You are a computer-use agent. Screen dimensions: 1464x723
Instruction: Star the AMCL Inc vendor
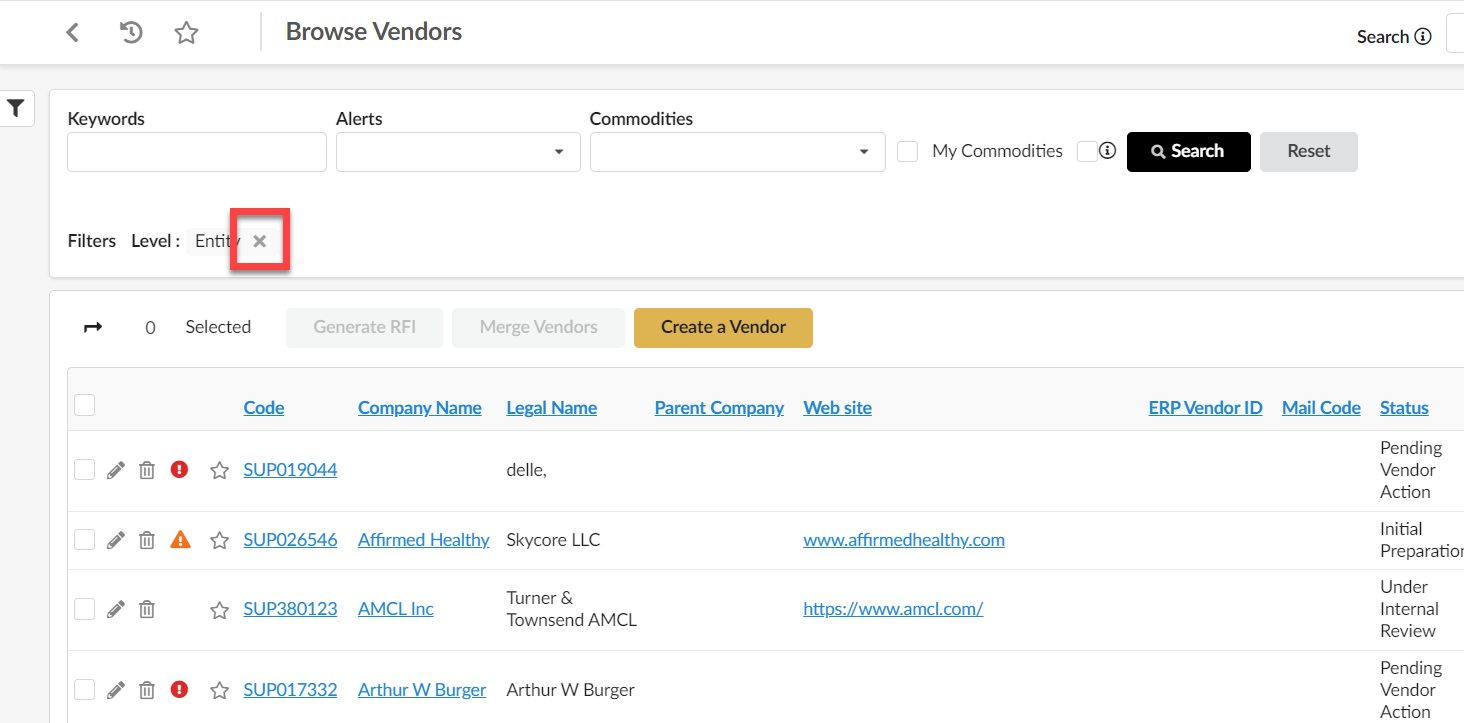click(x=219, y=609)
